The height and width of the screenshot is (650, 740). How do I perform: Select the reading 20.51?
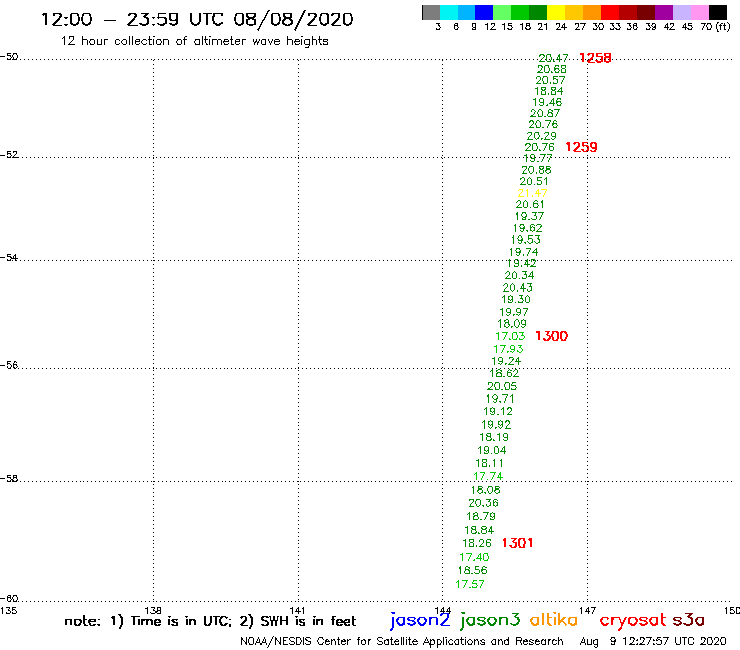pyautogui.click(x=534, y=182)
